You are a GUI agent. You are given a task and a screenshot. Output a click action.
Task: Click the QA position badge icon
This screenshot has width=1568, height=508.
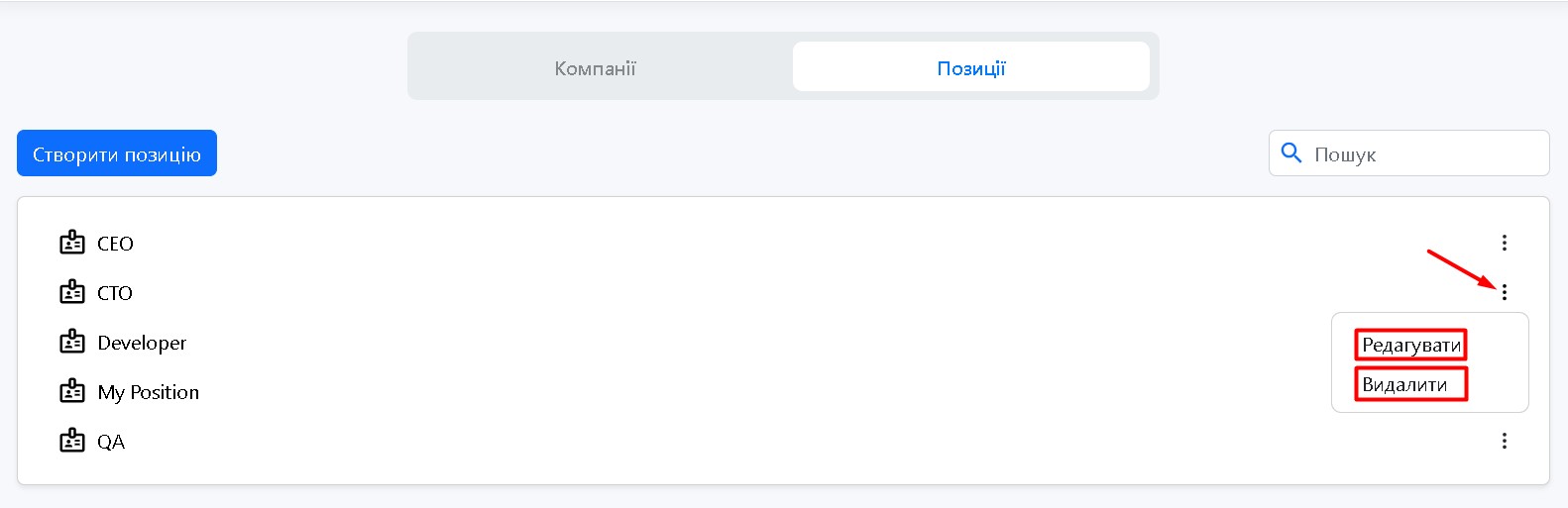72,441
